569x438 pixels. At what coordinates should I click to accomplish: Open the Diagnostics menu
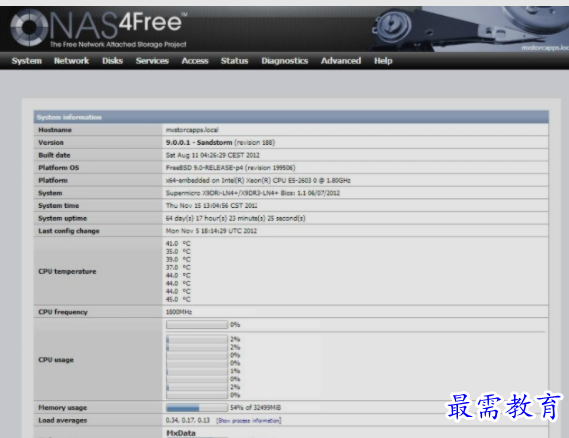click(284, 61)
